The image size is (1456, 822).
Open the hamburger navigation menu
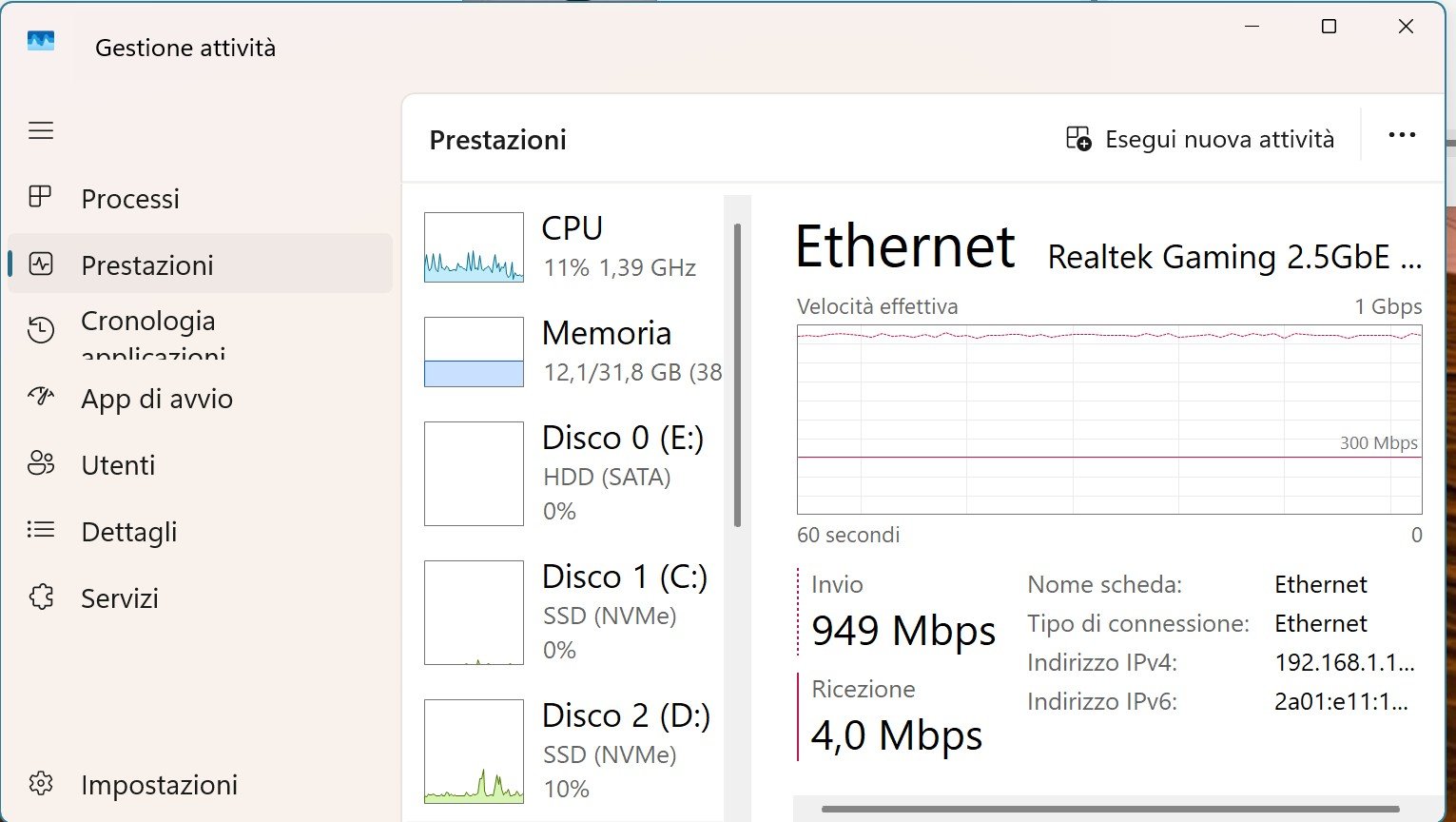tap(41, 130)
